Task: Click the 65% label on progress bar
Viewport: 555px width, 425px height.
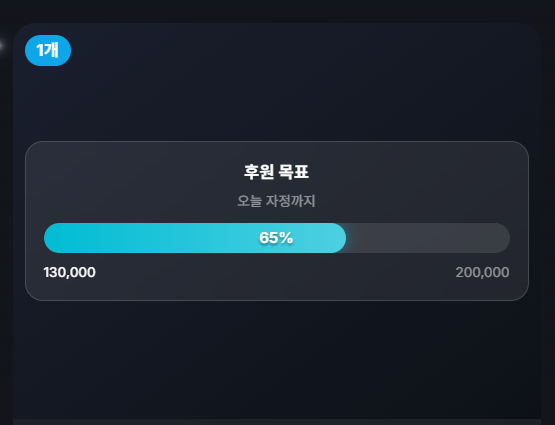Action: pos(276,238)
